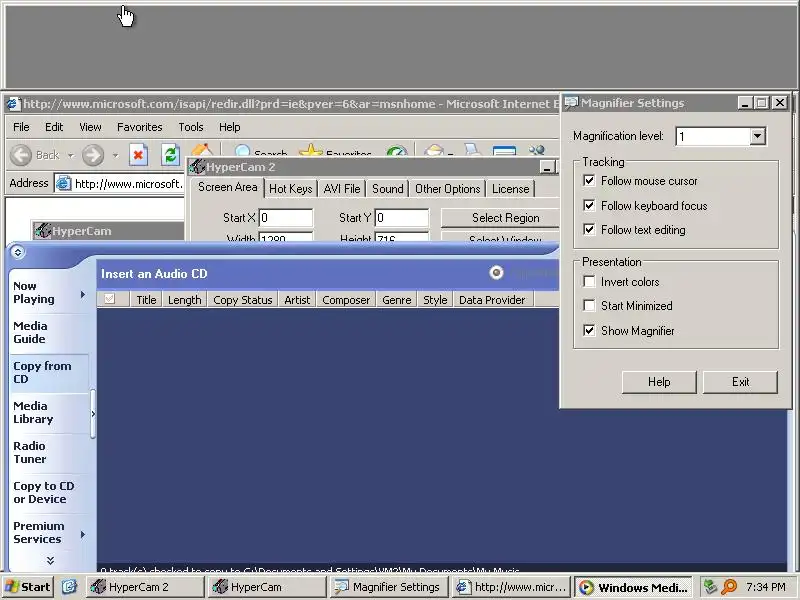Click the Artist column header

[x=297, y=299]
